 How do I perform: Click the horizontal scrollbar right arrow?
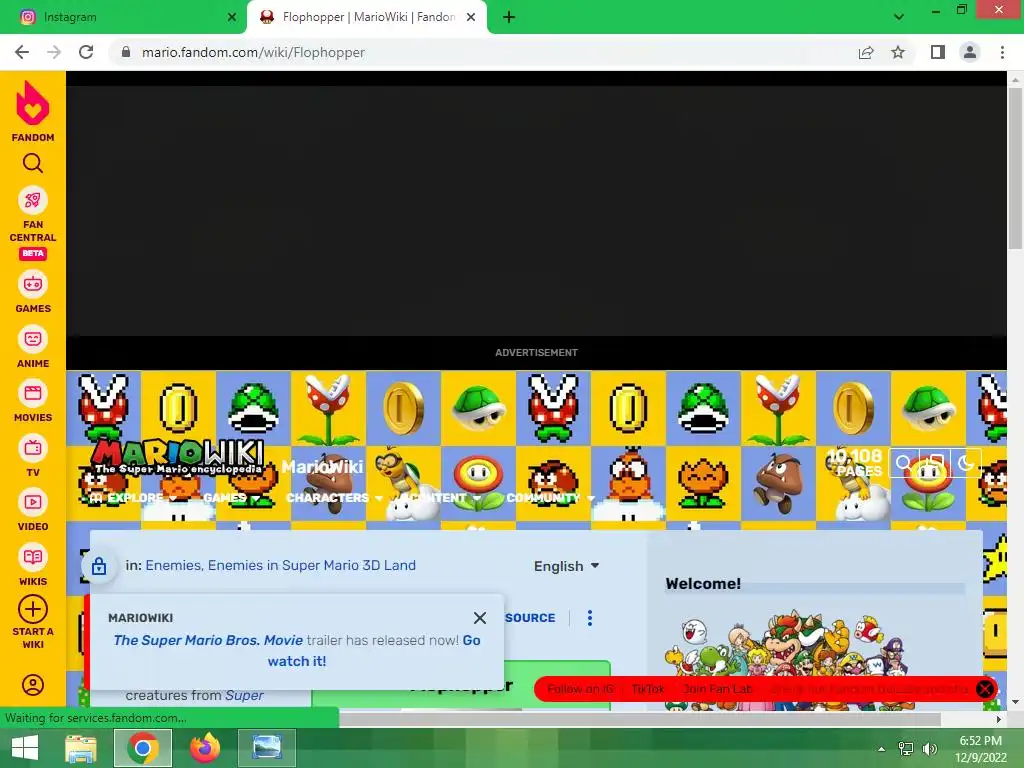tap(999, 720)
